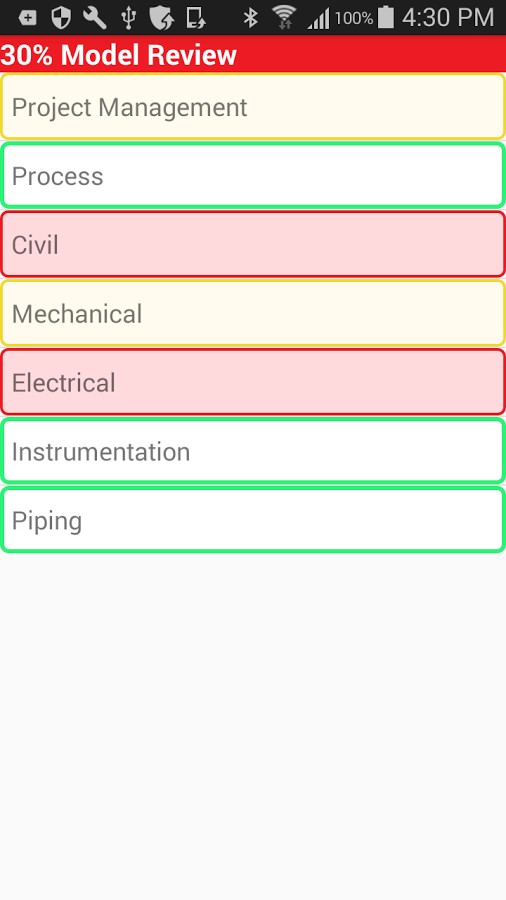
Task: Open the Instrumentation section
Action: point(253,451)
